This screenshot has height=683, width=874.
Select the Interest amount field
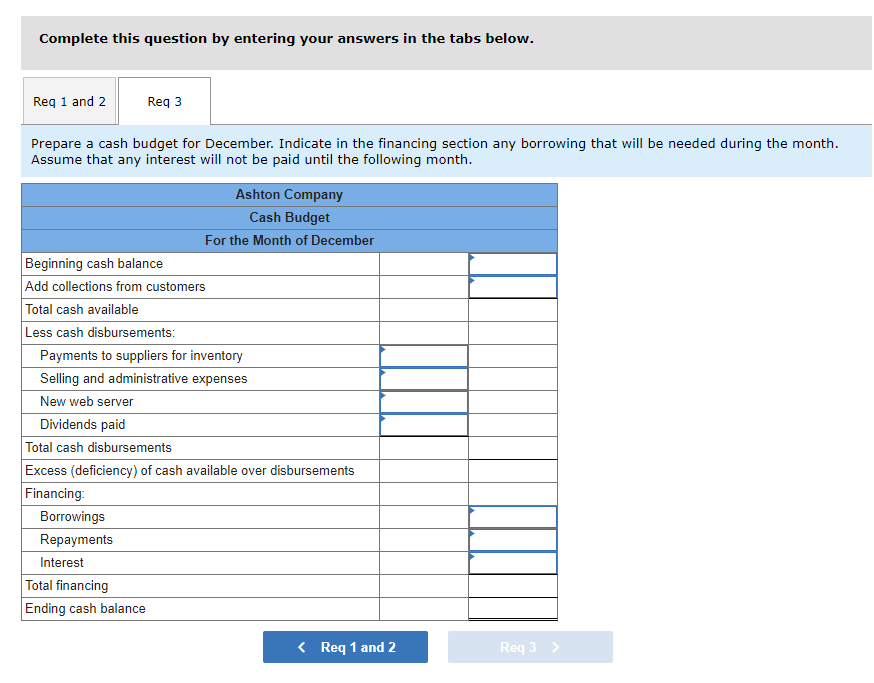[x=513, y=563]
